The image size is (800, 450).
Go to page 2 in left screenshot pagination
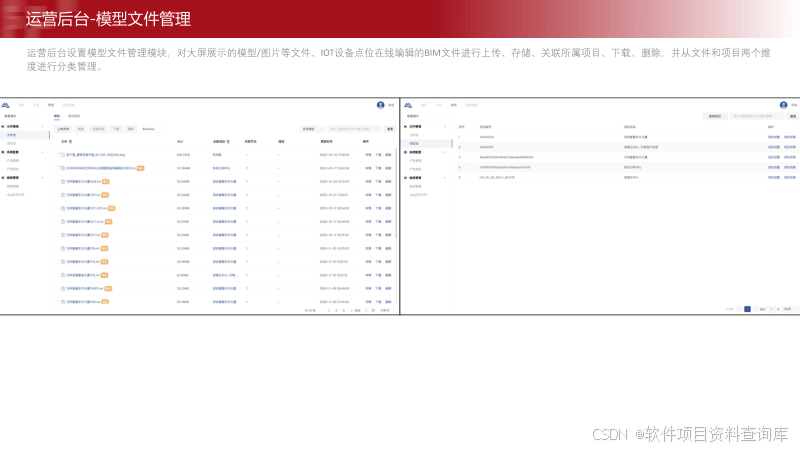336,310
